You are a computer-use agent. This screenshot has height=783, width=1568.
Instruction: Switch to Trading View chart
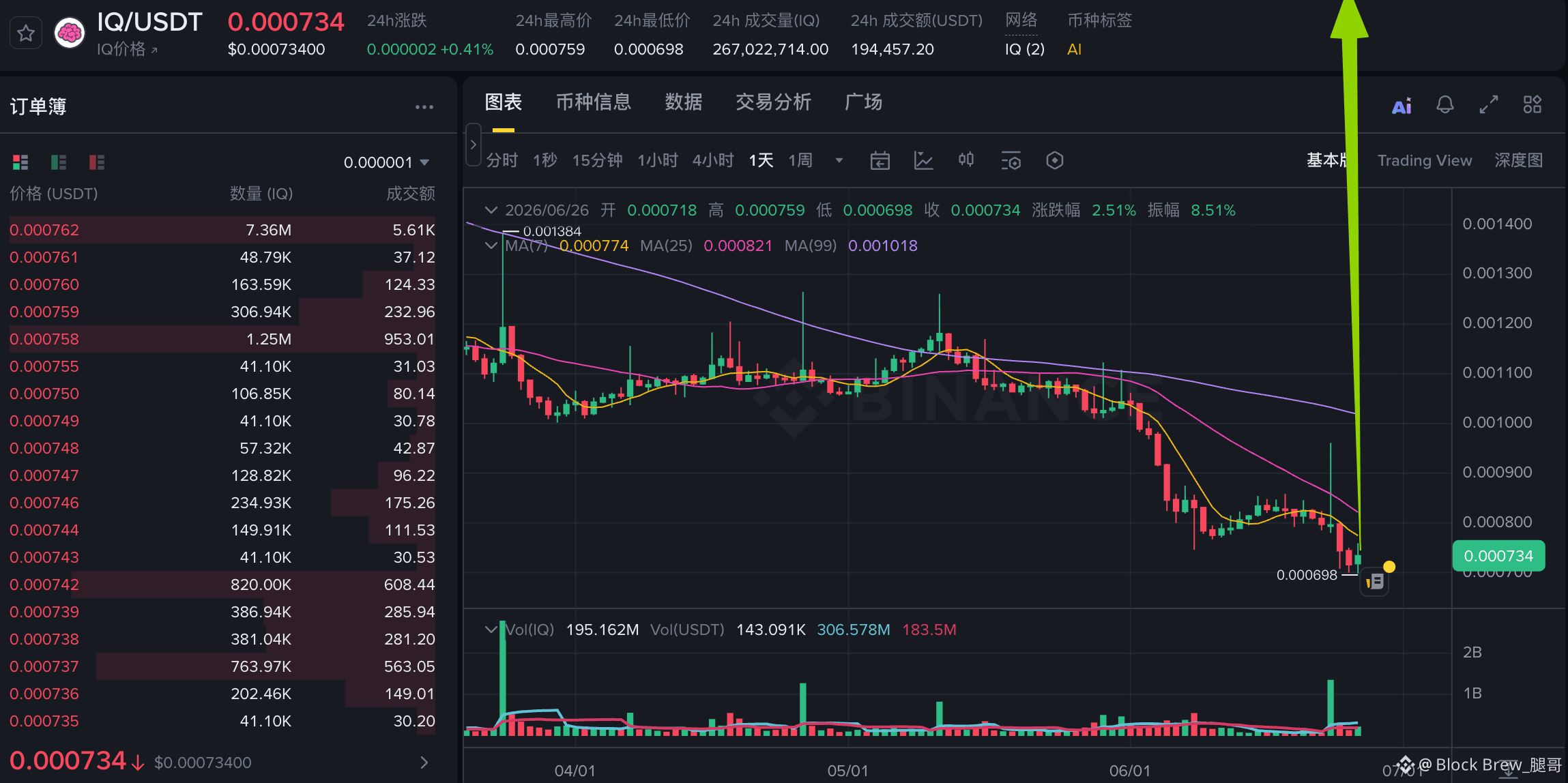pos(1425,160)
